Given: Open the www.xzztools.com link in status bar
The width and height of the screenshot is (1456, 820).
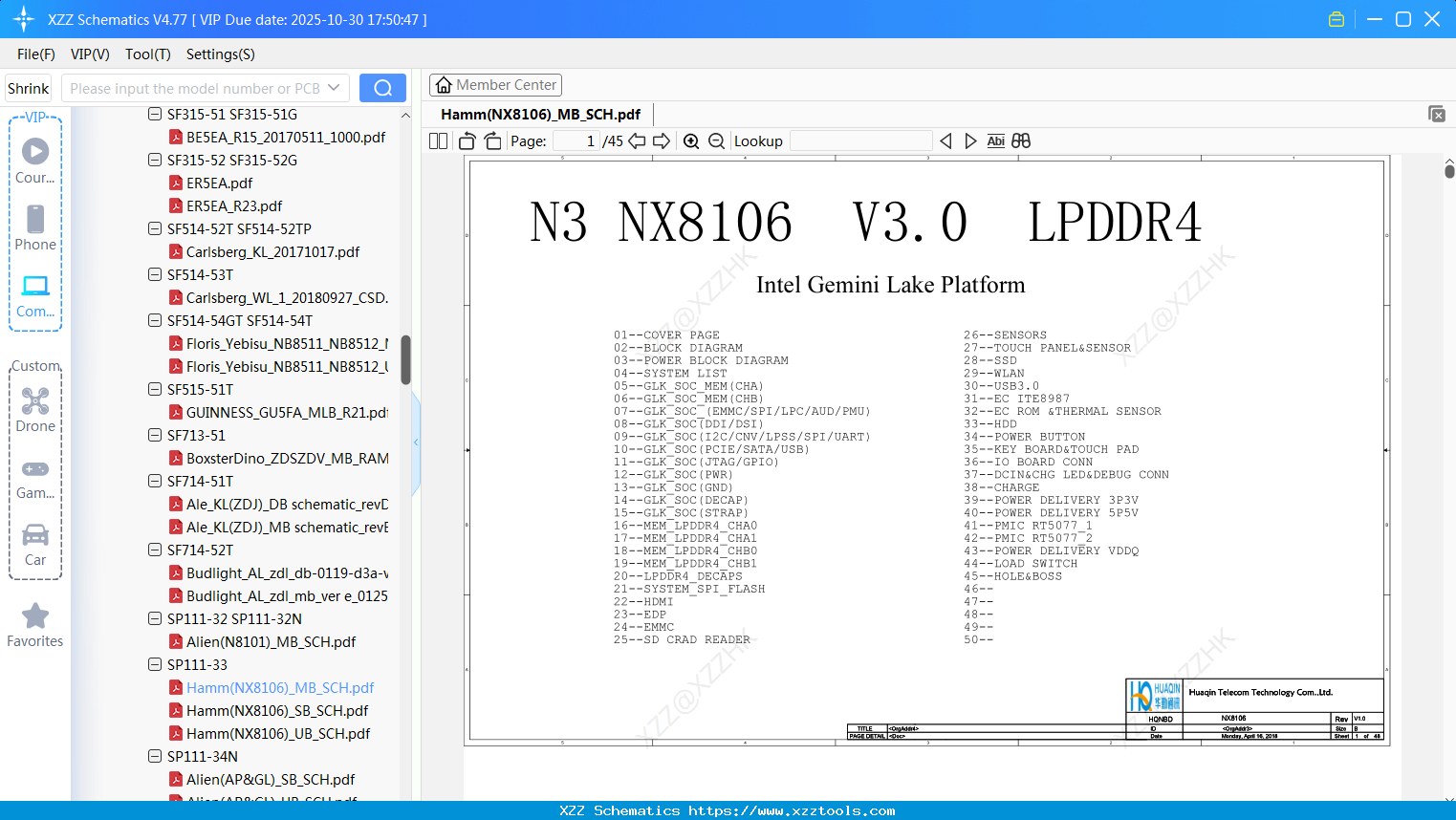Looking at the screenshot, I should point(792,810).
